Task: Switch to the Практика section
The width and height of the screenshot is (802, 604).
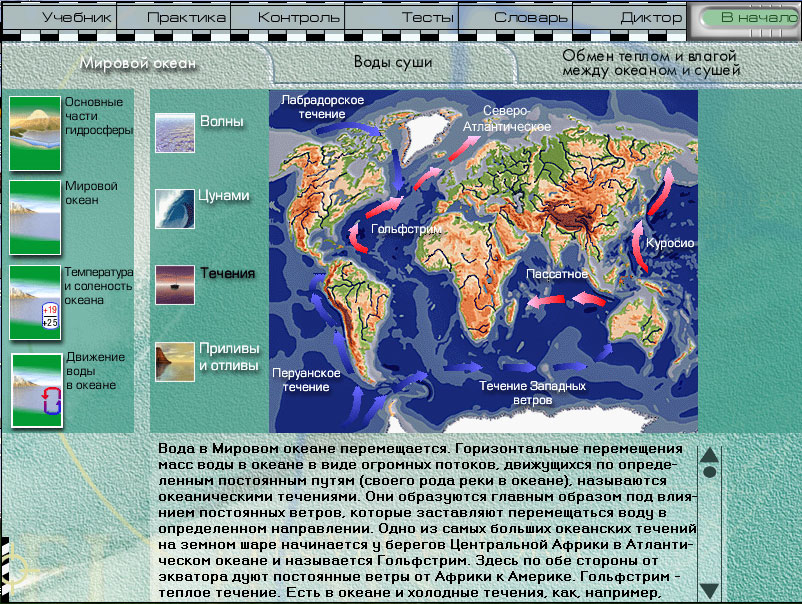Action: pyautogui.click(x=174, y=17)
